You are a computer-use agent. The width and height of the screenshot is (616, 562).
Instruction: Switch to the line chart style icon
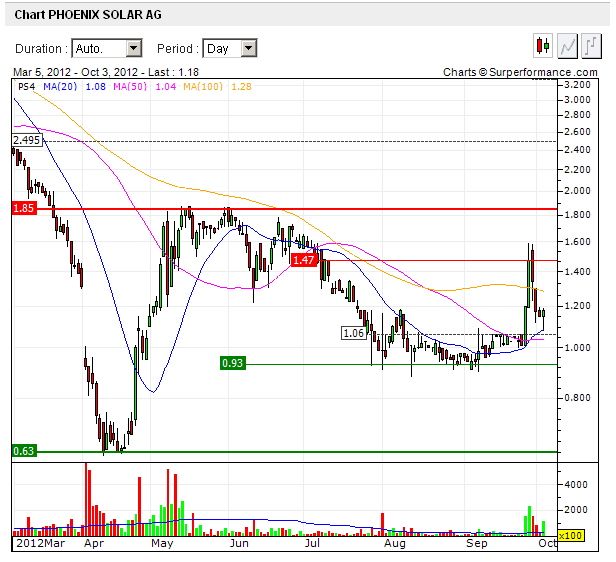click(568, 46)
